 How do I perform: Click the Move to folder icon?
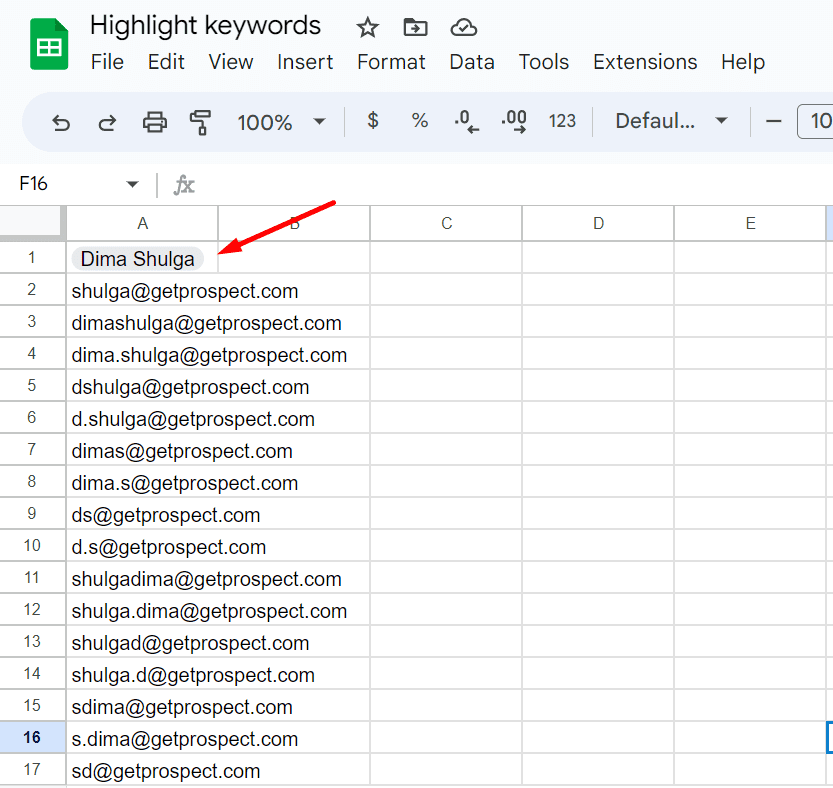click(415, 27)
